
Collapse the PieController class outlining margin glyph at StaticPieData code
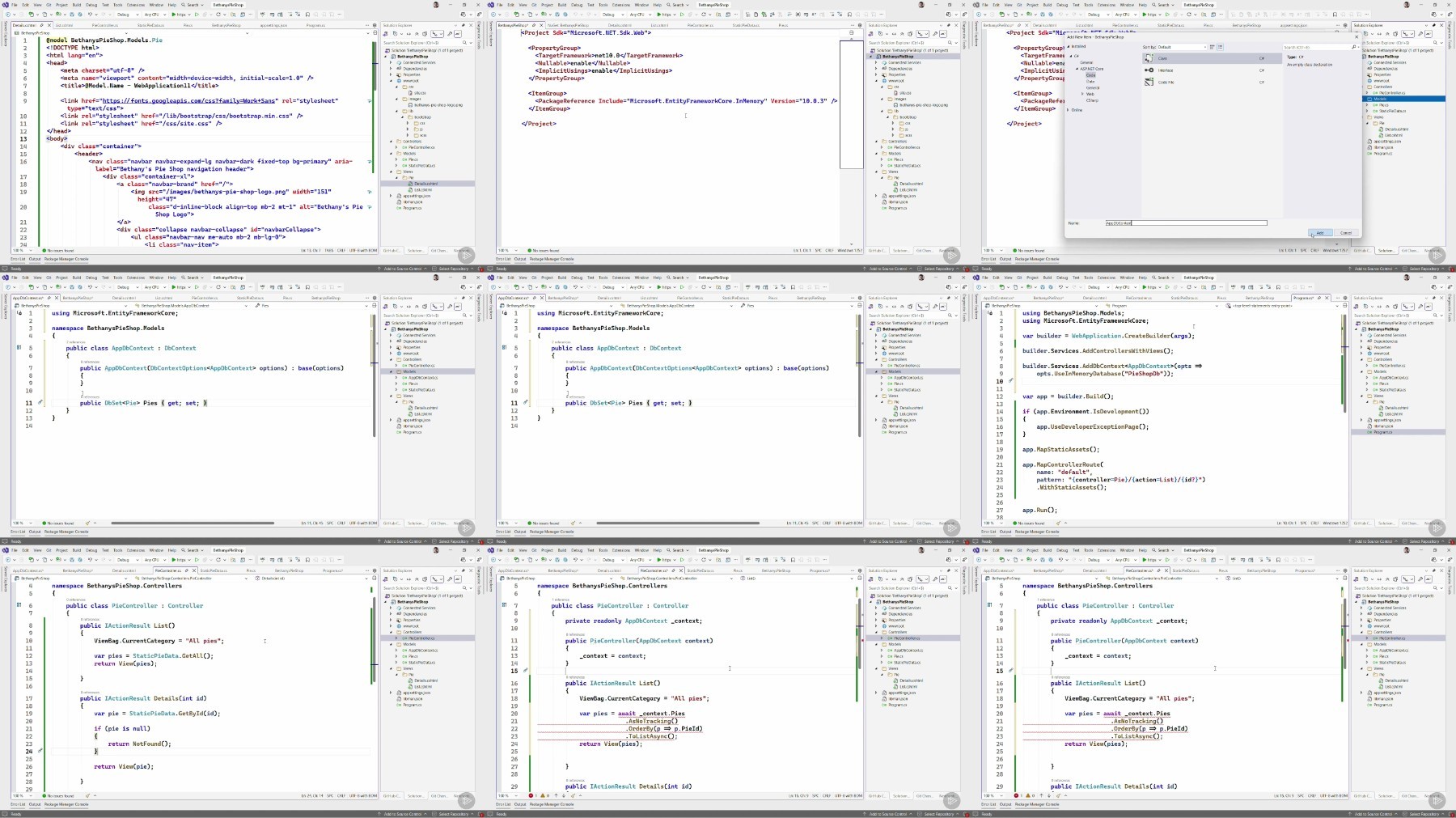point(19,605)
